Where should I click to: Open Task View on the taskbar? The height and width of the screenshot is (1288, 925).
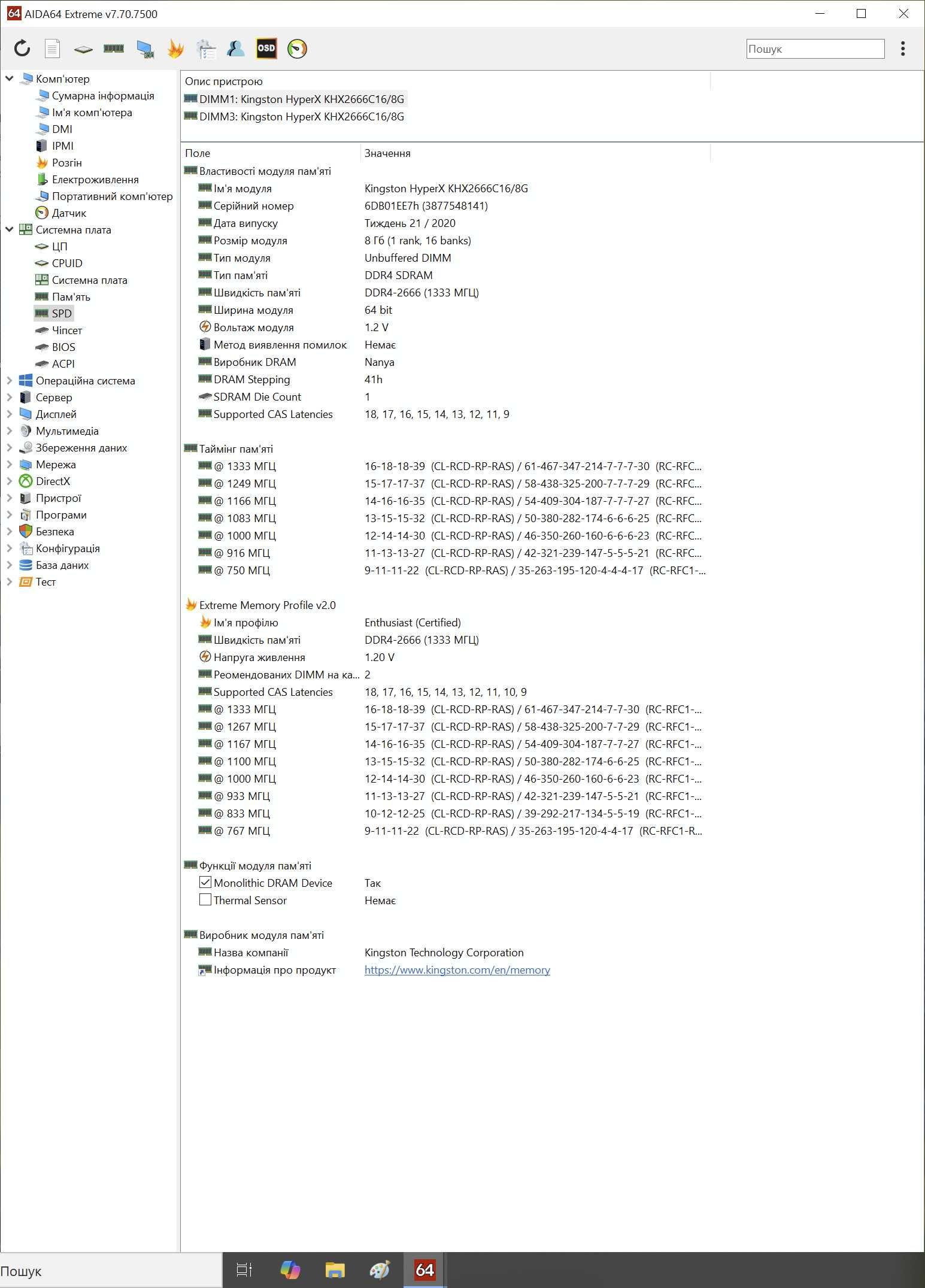tap(244, 1269)
